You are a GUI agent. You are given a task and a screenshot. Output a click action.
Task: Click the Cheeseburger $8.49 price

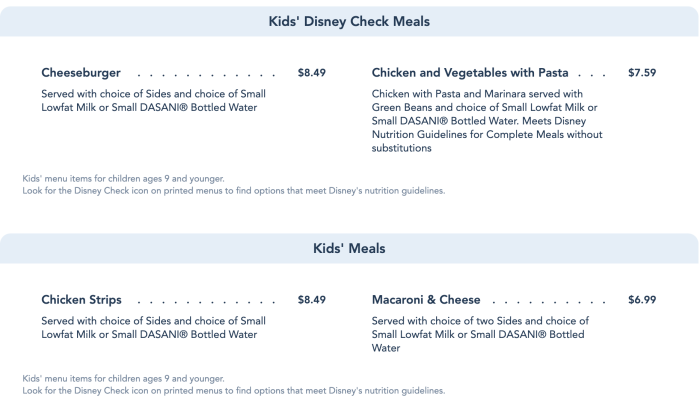point(312,73)
